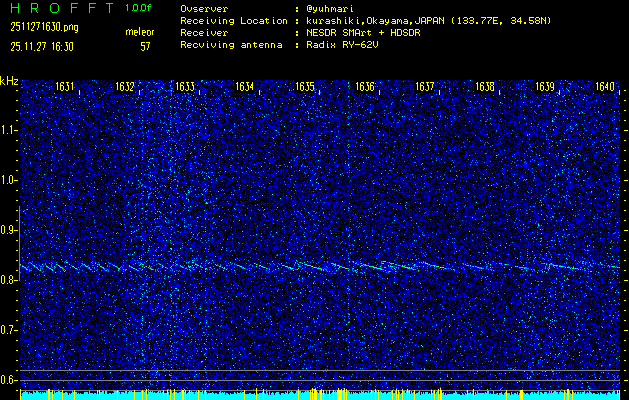Click the 0.8 frequency axis label
The height and width of the screenshot is (400, 629).
pyautogui.click(x=9, y=280)
